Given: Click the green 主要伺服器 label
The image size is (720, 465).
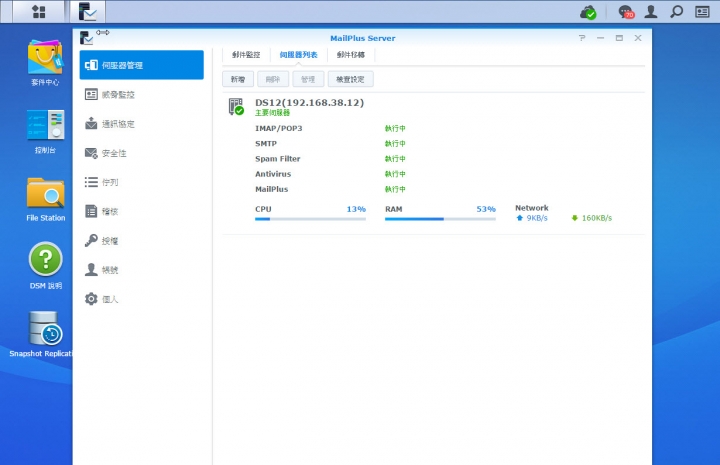Looking at the screenshot, I should coord(272,113).
